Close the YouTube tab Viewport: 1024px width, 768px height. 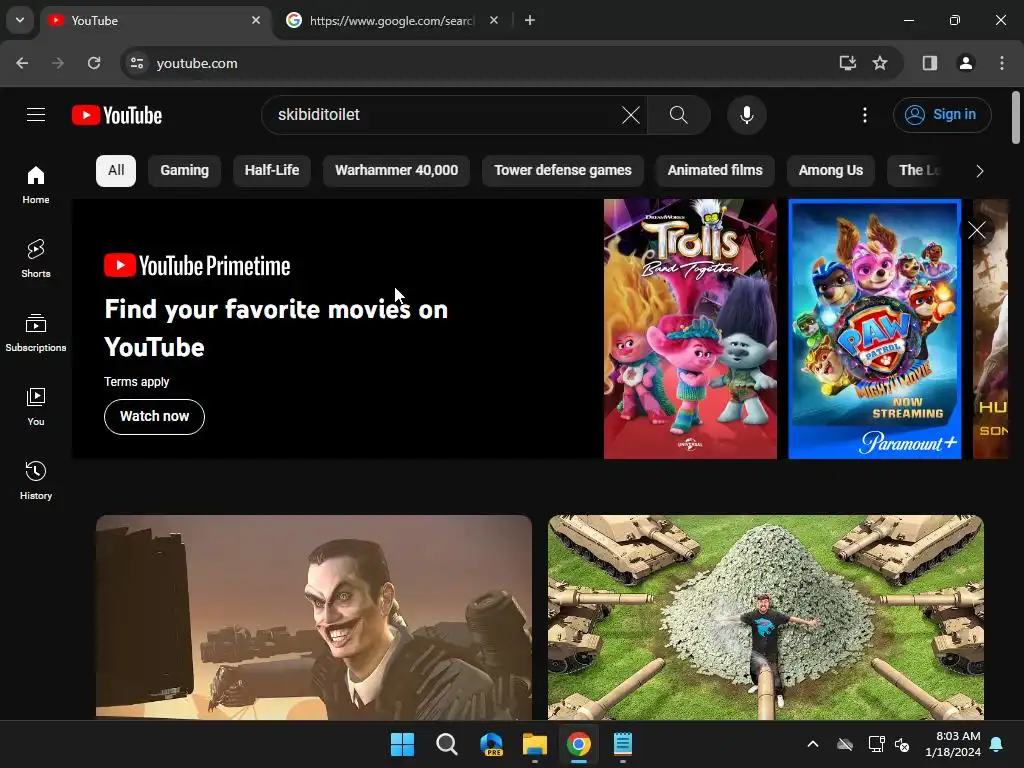point(256,20)
